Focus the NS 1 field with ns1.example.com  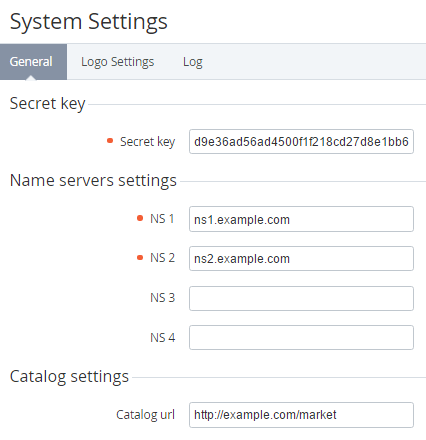301,219
